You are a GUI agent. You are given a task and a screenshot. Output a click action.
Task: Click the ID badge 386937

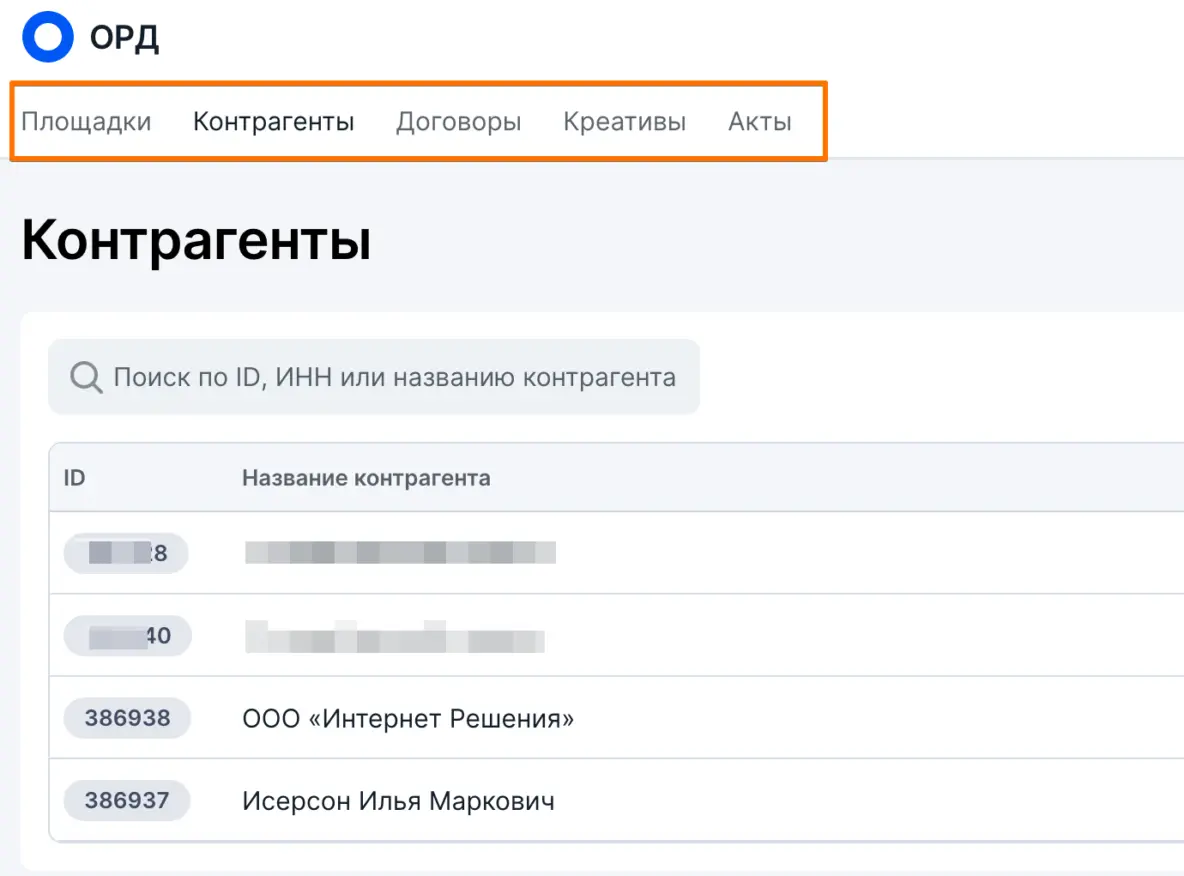(127, 800)
